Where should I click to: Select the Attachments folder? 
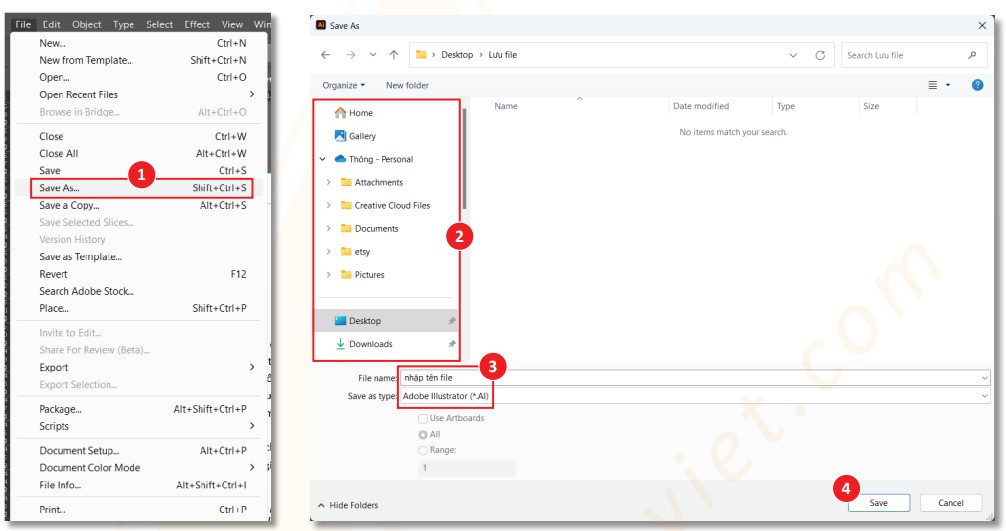(x=372, y=182)
